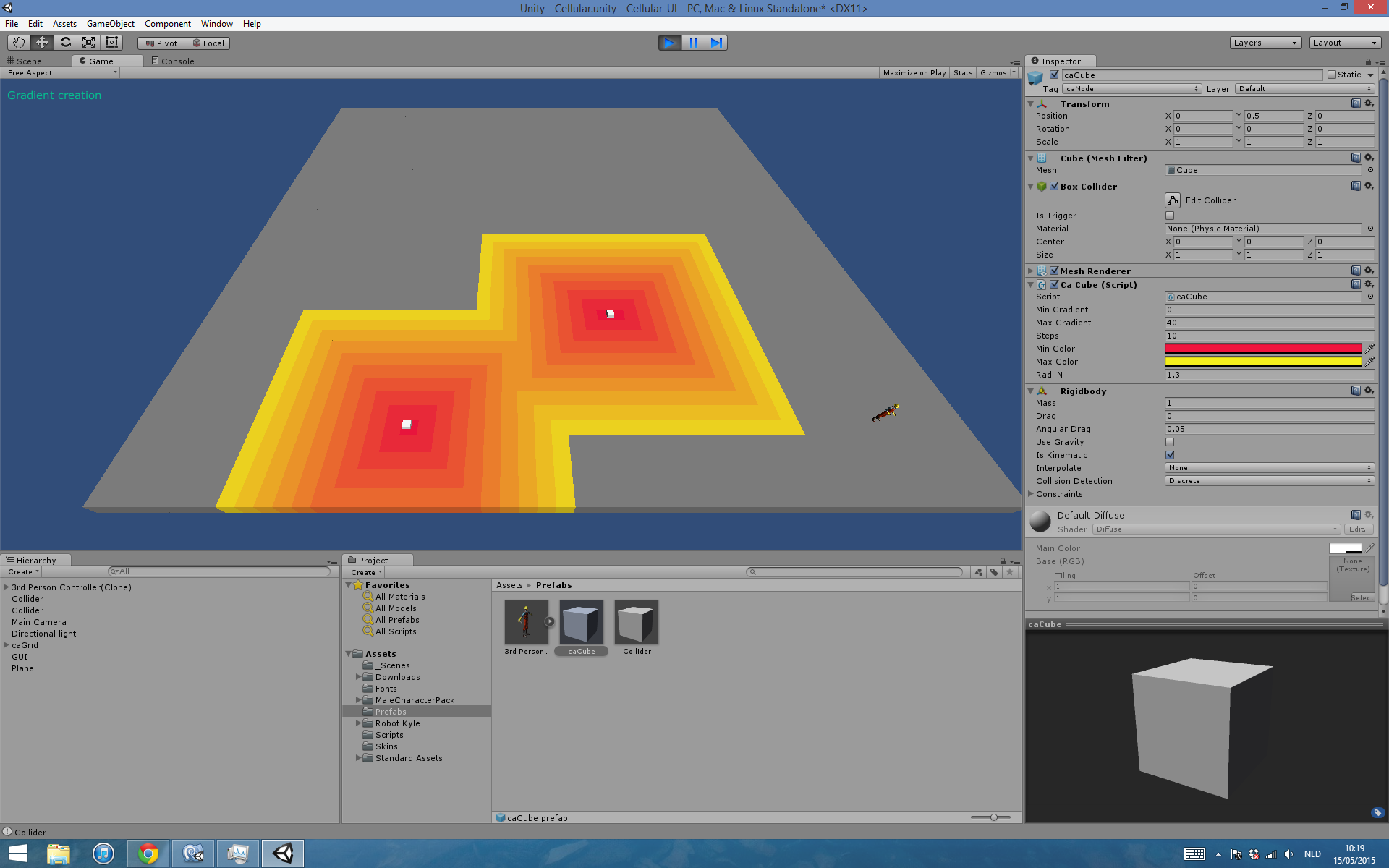1389x868 pixels.
Task: Click the Step frame button
Action: click(716, 43)
